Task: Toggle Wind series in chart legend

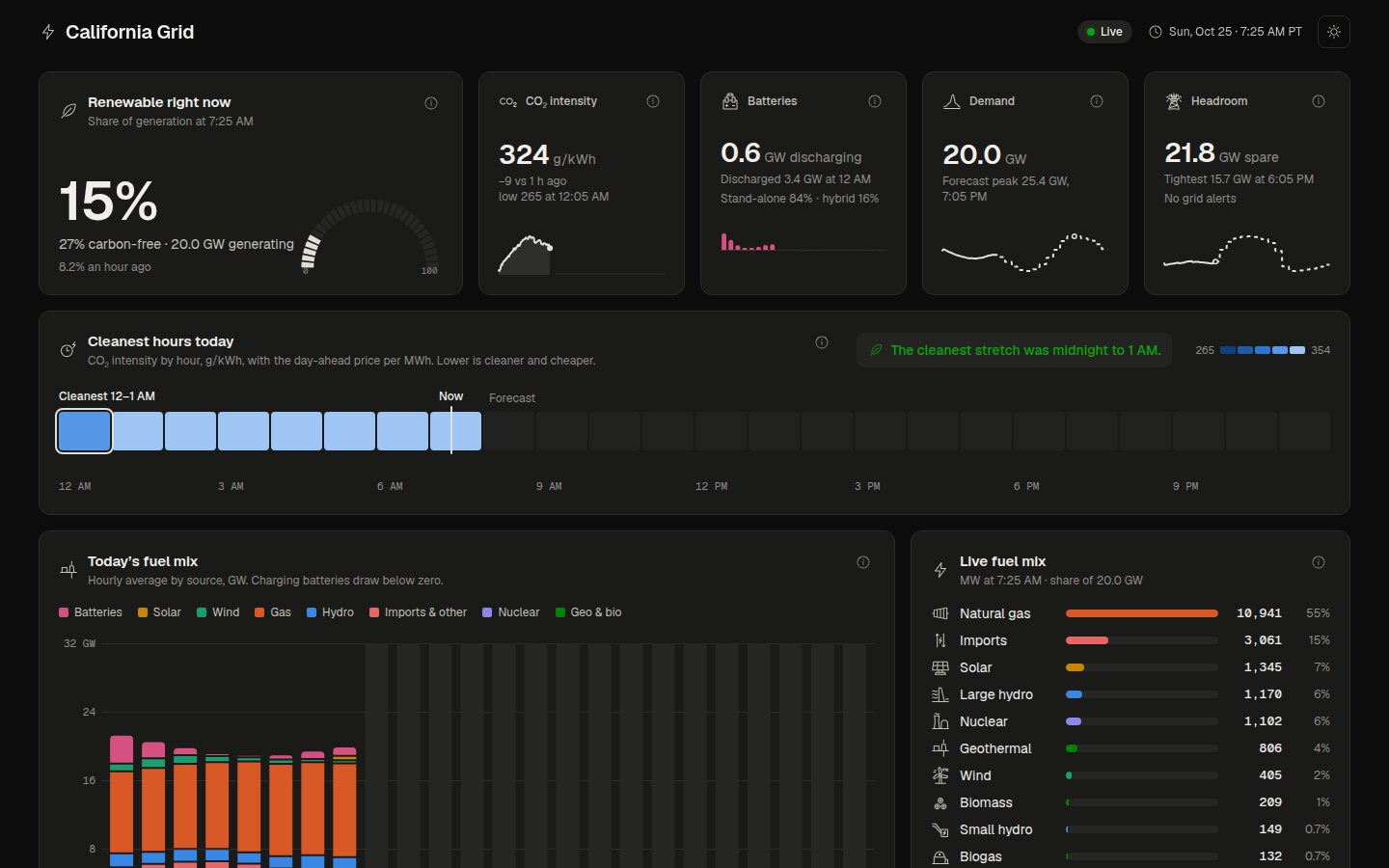Action: [x=218, y=612]
